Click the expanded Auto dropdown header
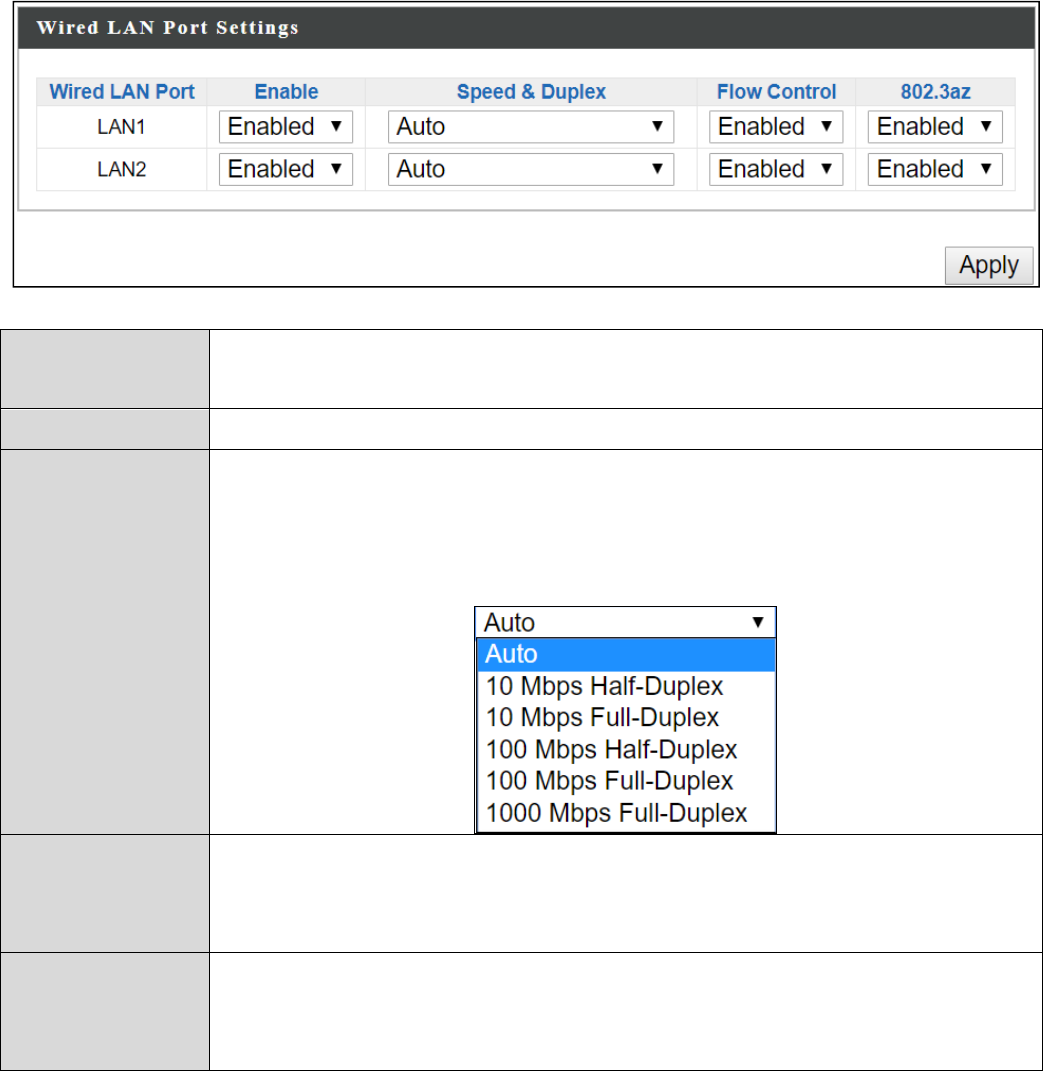Image resolution: width=1043 pixels, height=1071 pixels. [x=625, y=622]
